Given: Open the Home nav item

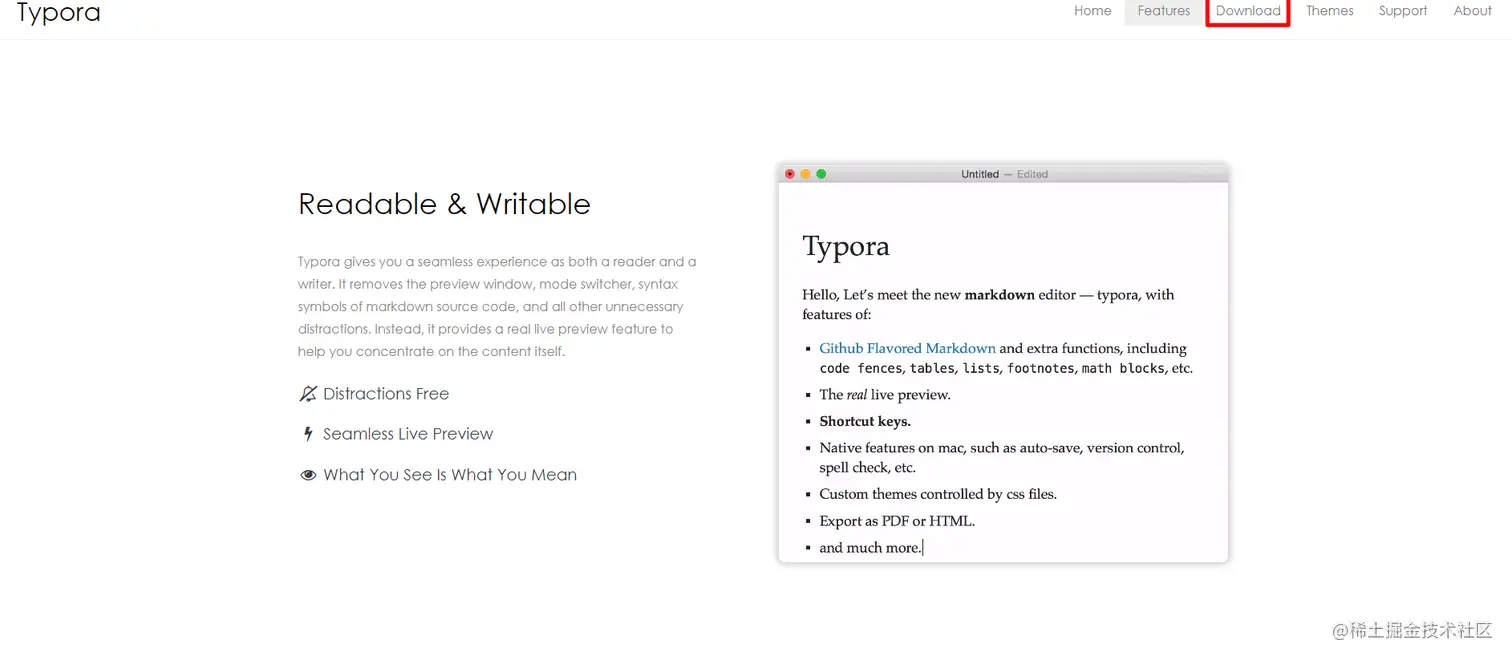Looking at the screenshot, I should (1092, 11).
